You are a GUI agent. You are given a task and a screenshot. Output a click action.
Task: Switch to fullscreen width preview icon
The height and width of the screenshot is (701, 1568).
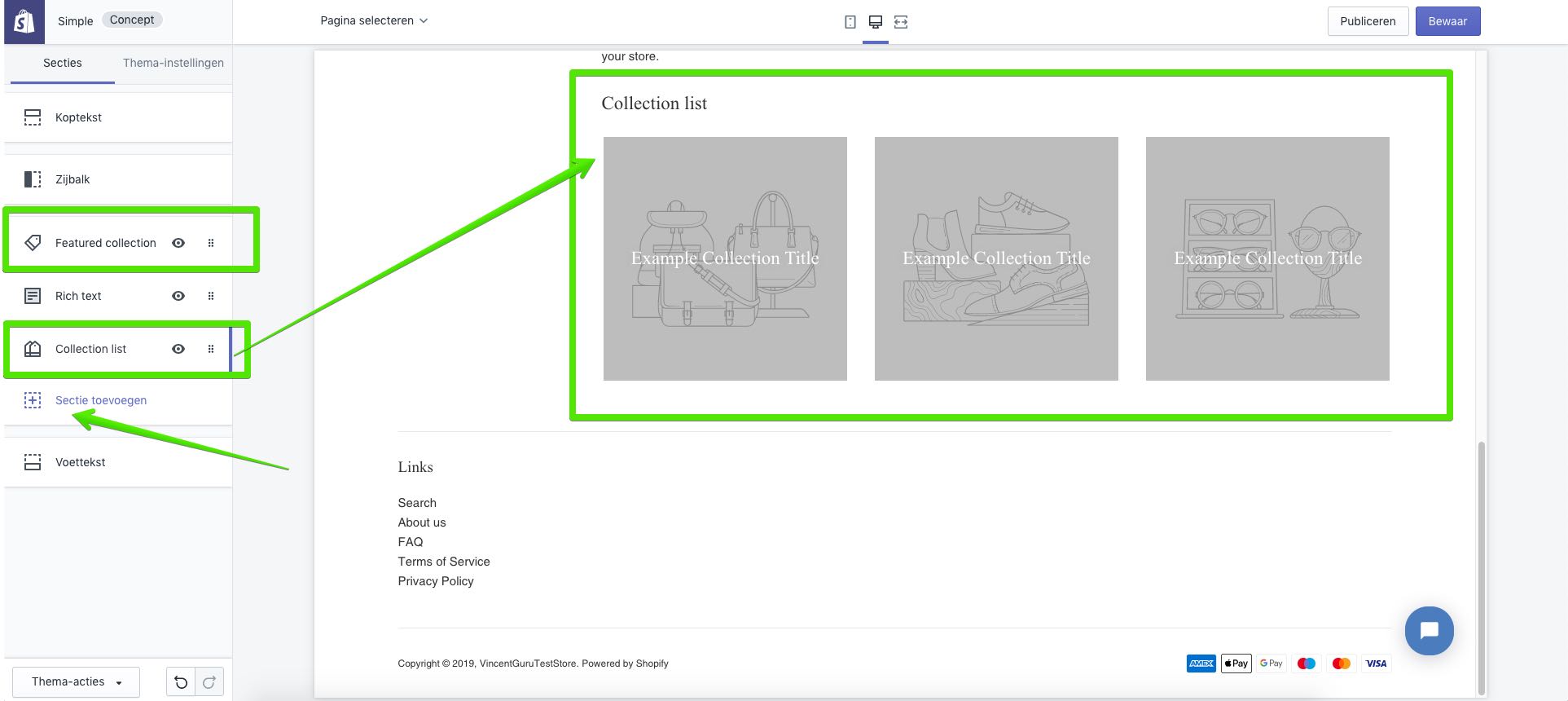[x=901, y=22]
